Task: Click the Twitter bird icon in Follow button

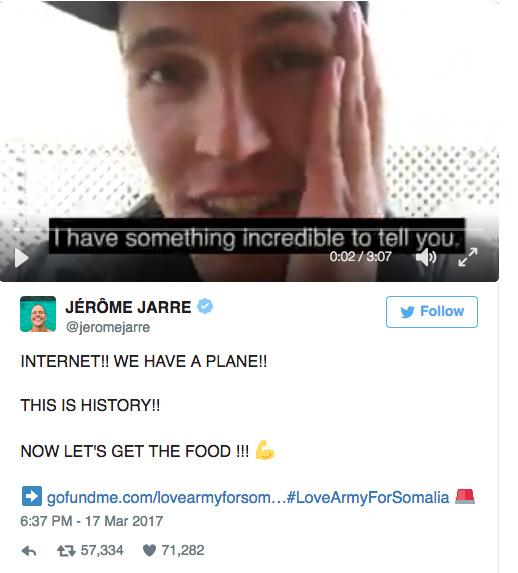Action: point(407,312)
